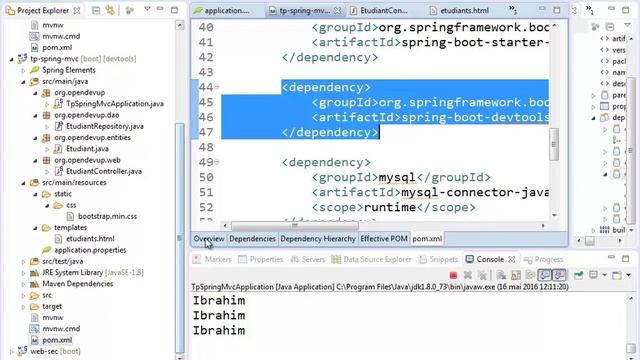Image resolution: width=640 pixels, height=360 pixels.
Task: Toggle Link with Editor in Project Explorer
Action: click(110, 10)
